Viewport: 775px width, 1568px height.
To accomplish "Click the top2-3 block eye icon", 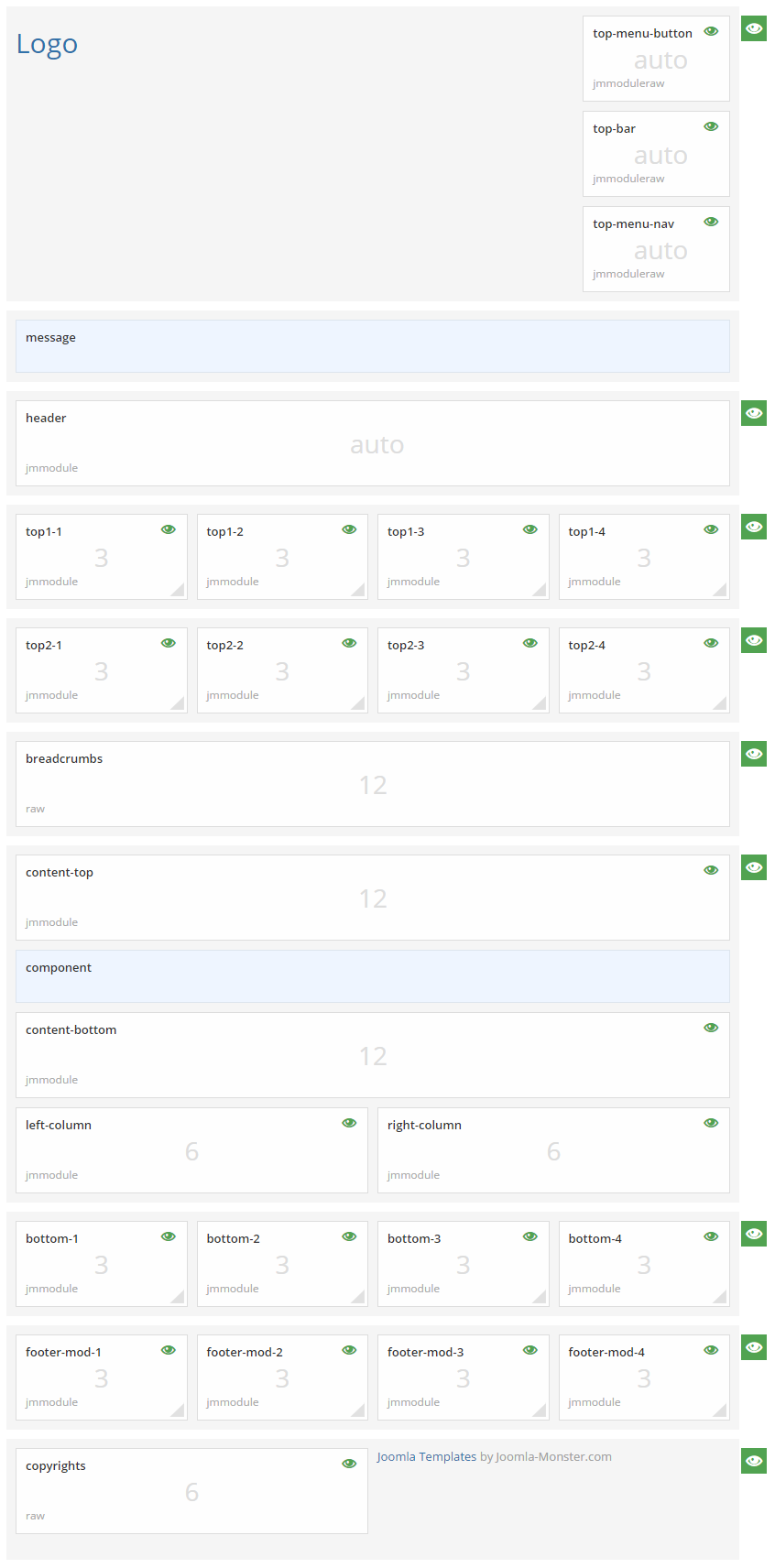I will pos(530,643).
